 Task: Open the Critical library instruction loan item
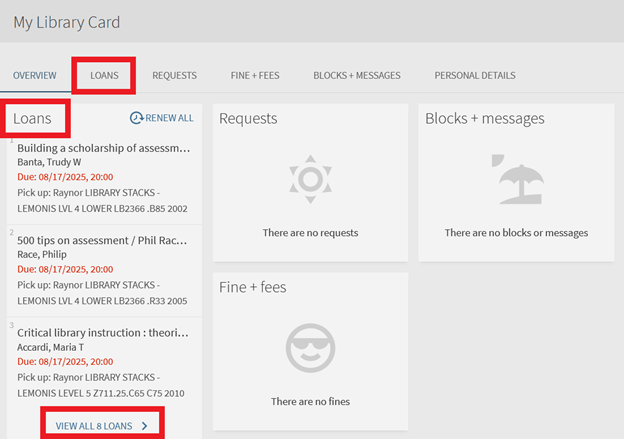[103, 334]
